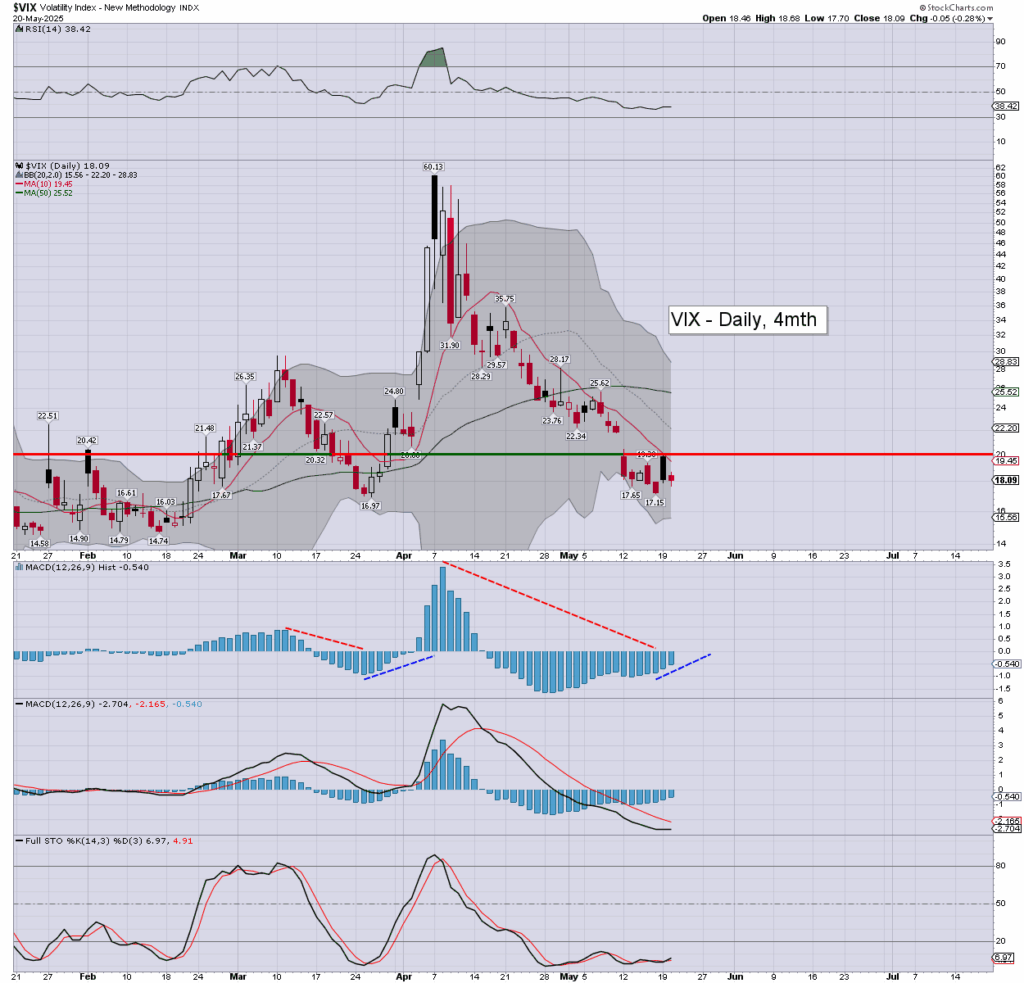Click the 38.42 RSI value axis tag
The height and width of the screenshot is (983, 1024).
pyautogui.click(x=1003, y=106)
